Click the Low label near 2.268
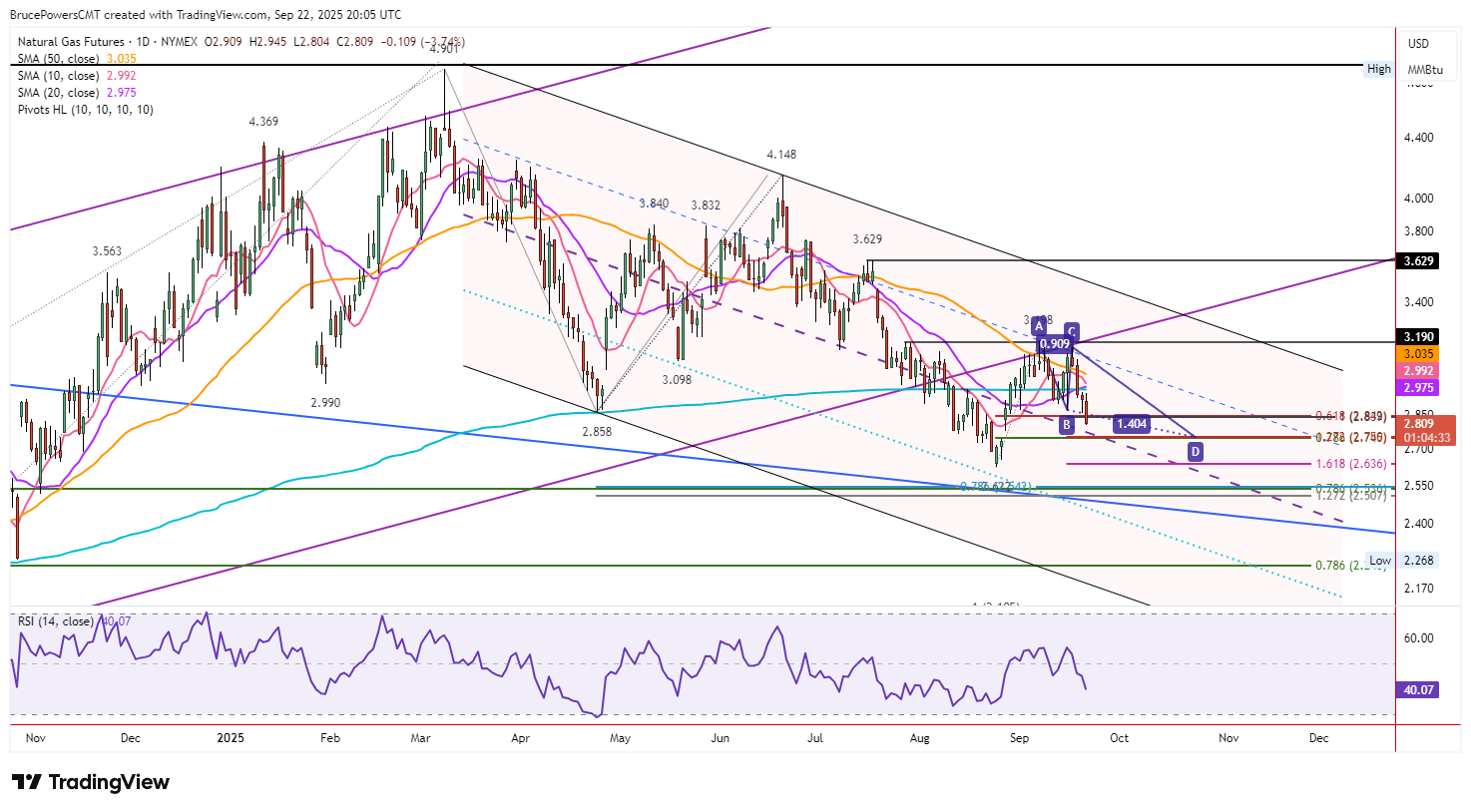Screen dimensions: 1471x812 point(1380,561)
